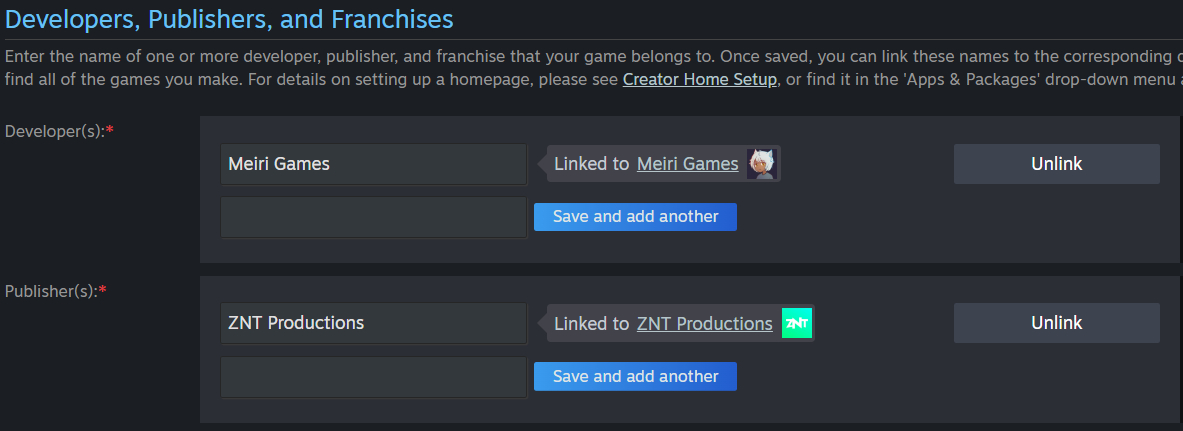Viewport: 1183px width, 431px height.
Task: Click the Publisher(s) field label
Action: pyautogui.click(x=51, y=291)
